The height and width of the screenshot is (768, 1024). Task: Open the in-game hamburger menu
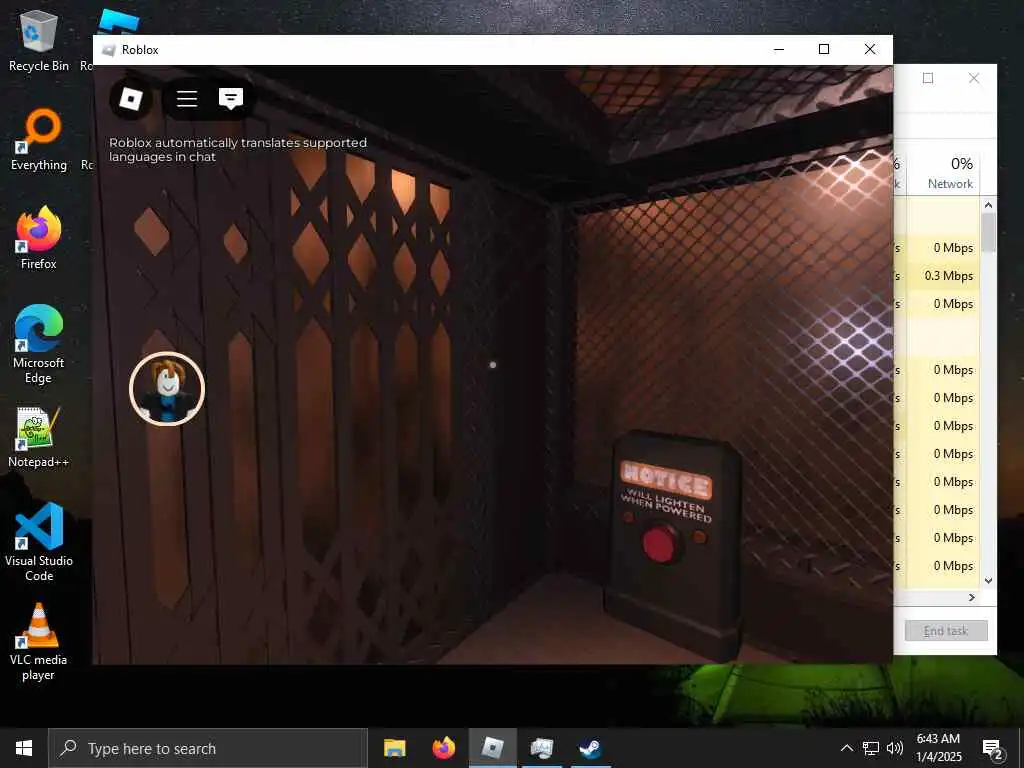coord(187,99)
